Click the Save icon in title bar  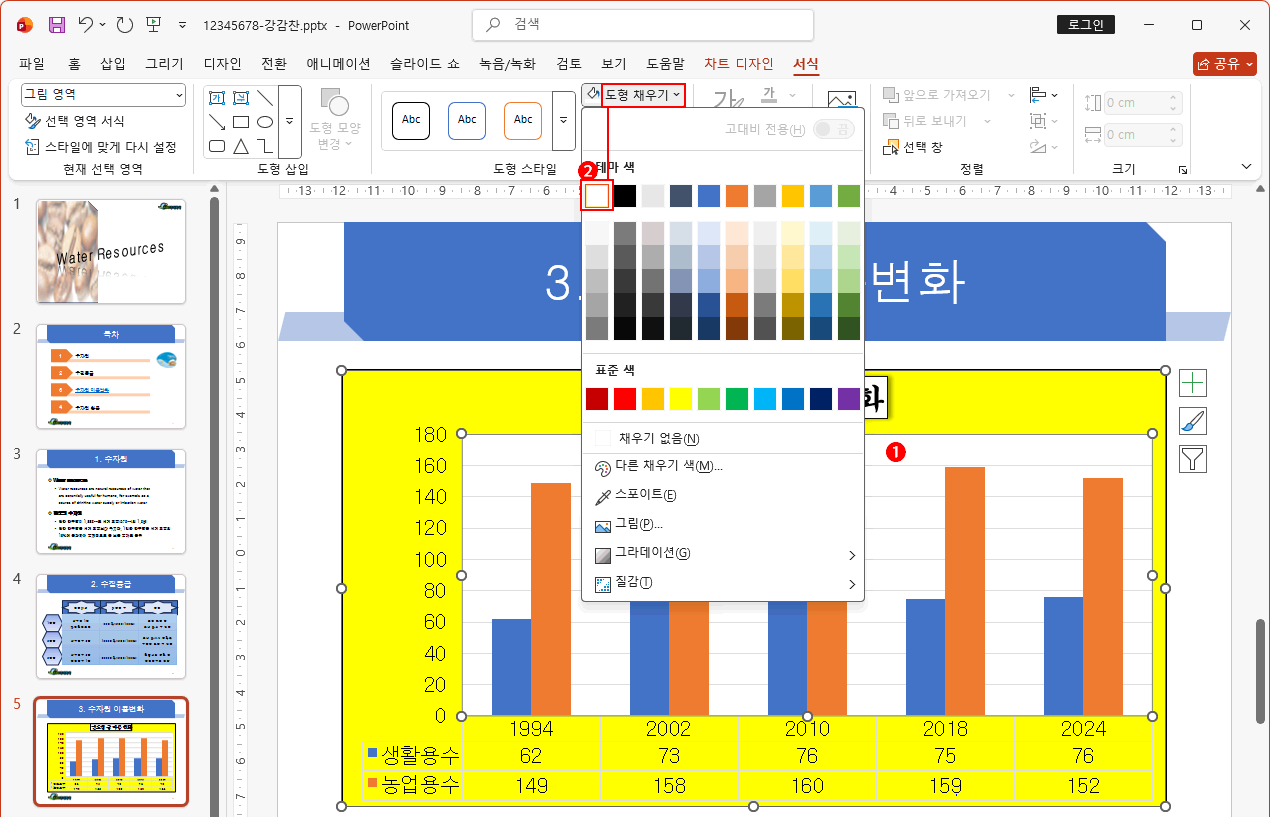57,24
